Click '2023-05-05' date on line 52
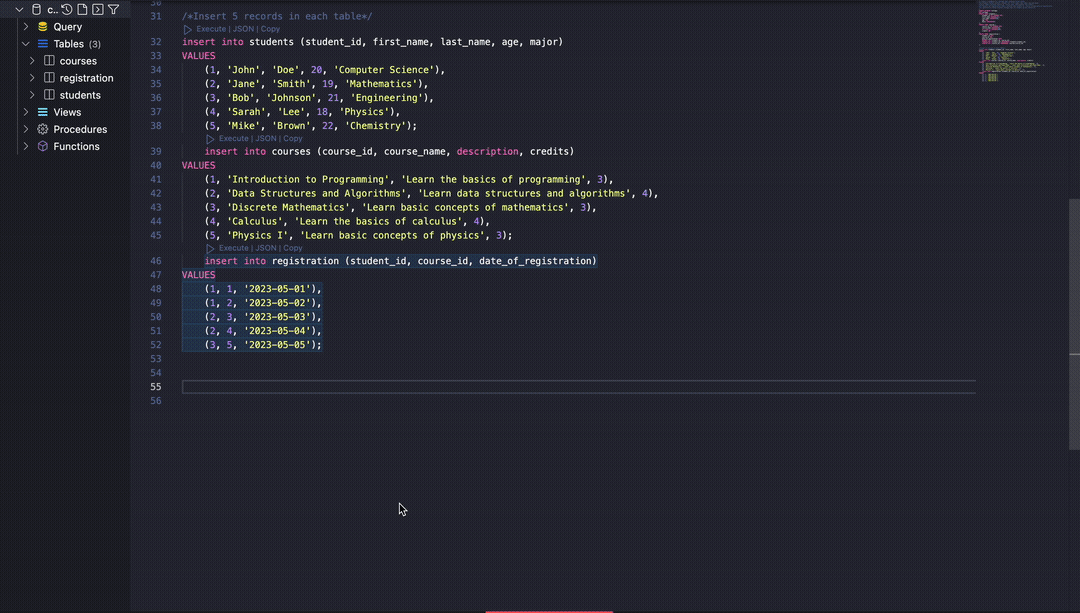This screenshot has width=1080, height=613. (277, 345)
